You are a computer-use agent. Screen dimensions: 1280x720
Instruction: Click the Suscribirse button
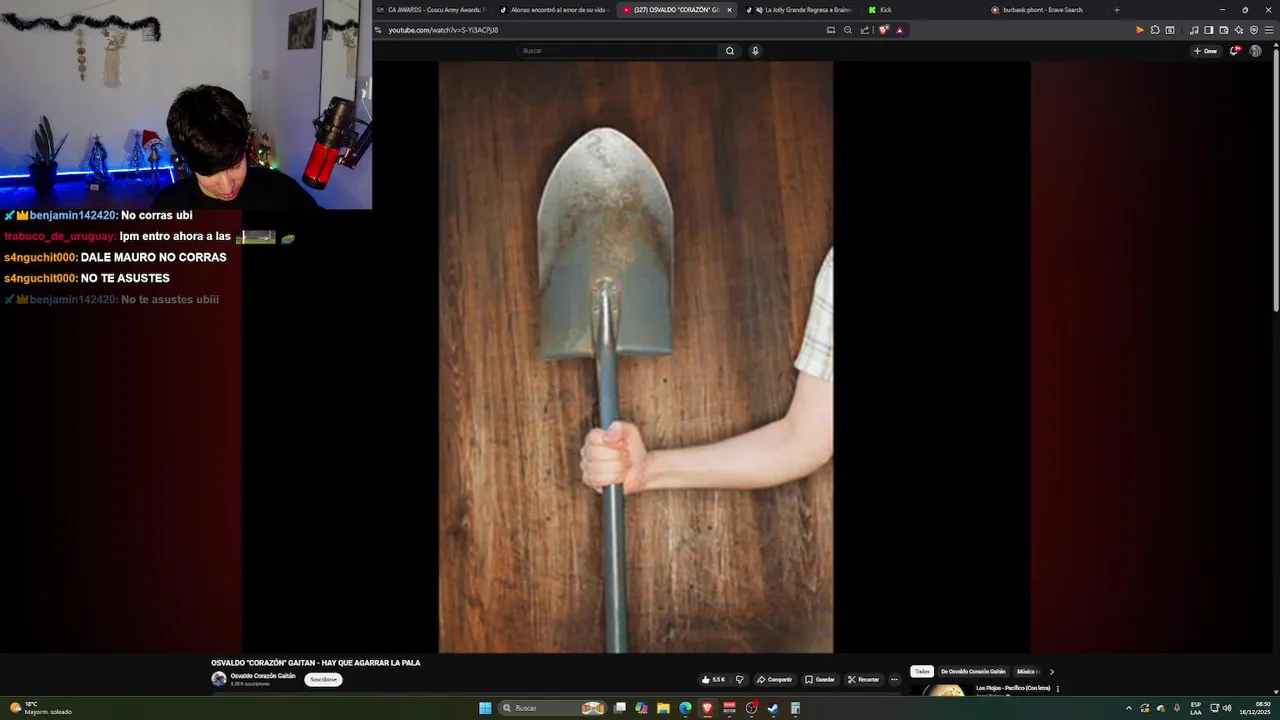pyautogui.click(x=323, y=679)
